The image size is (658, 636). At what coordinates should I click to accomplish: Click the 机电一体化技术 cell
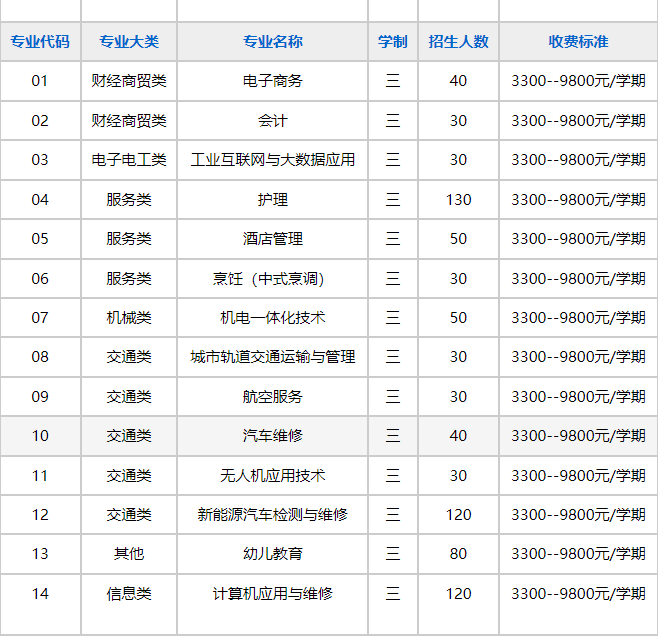(272, 318)
